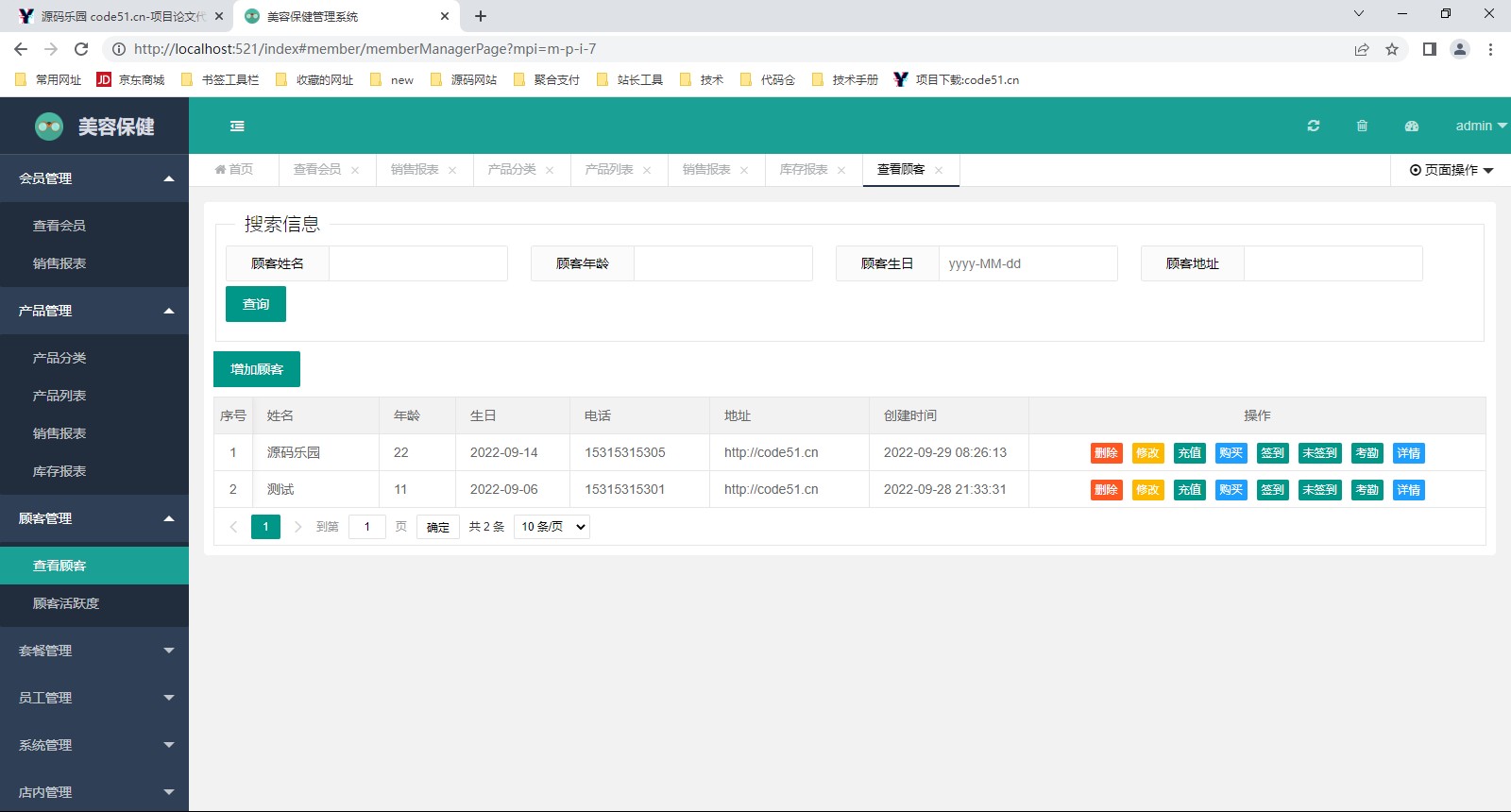Viewport: 1511px width, 812px height.
Task: Toggle the sidebar collapse menu icon
Action: 237,126
